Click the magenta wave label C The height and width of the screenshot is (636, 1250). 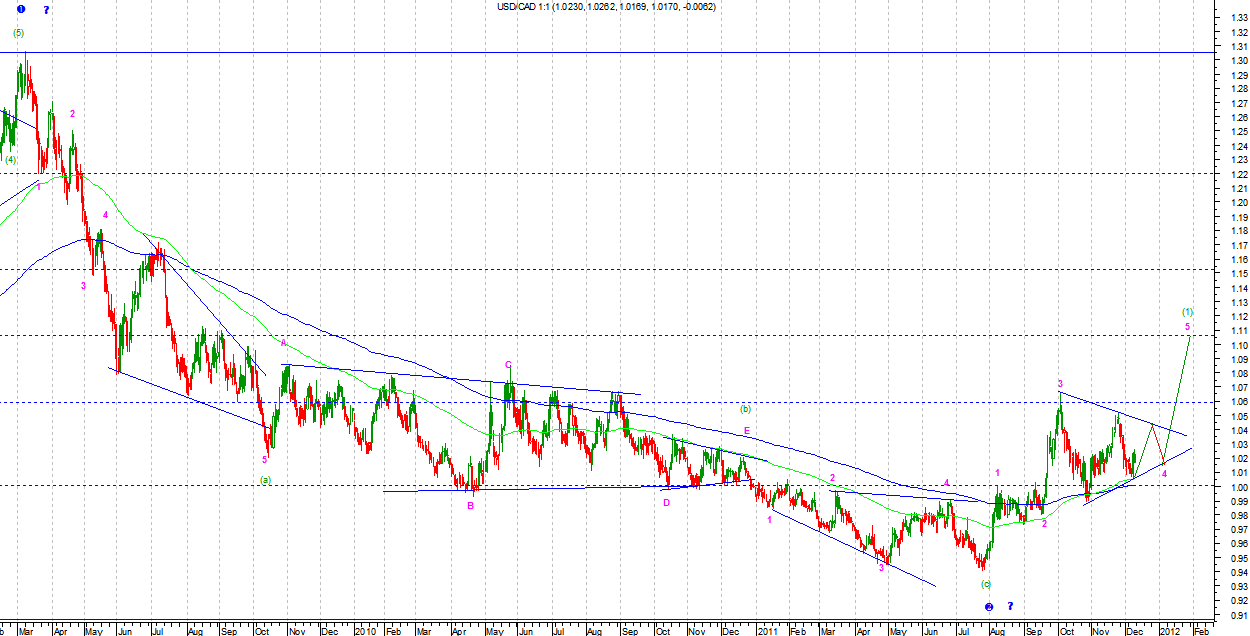click(508, 364)
